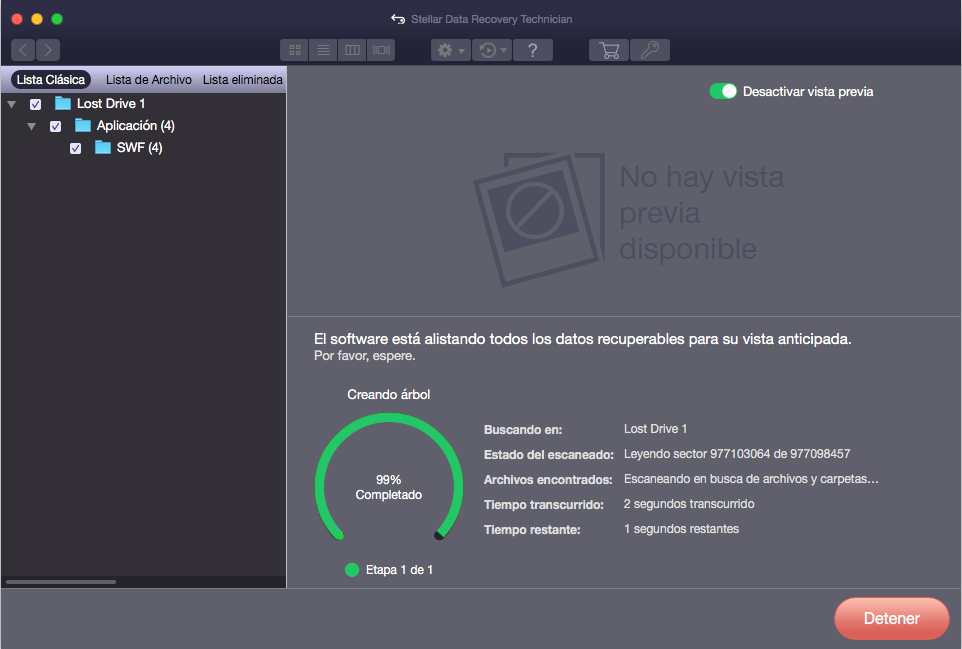Uncheck the Lost Drive 1 checkbox
The width and height of the screenshot is (962, 649).
pyautogui.click(x=36, y=104)
